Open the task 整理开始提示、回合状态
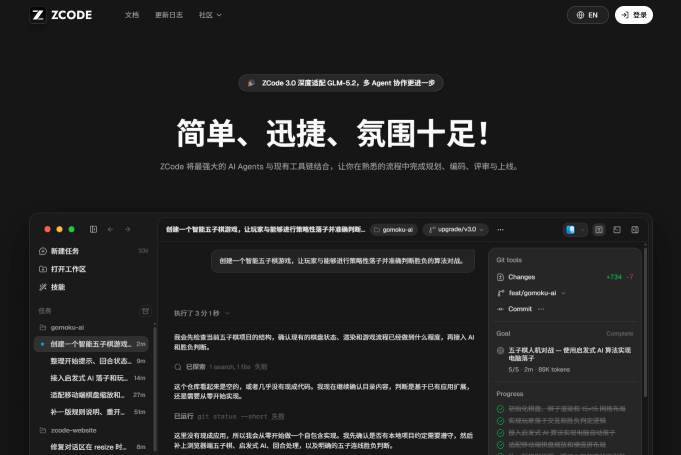Screen dimensions: 681x455 (91, 361)
